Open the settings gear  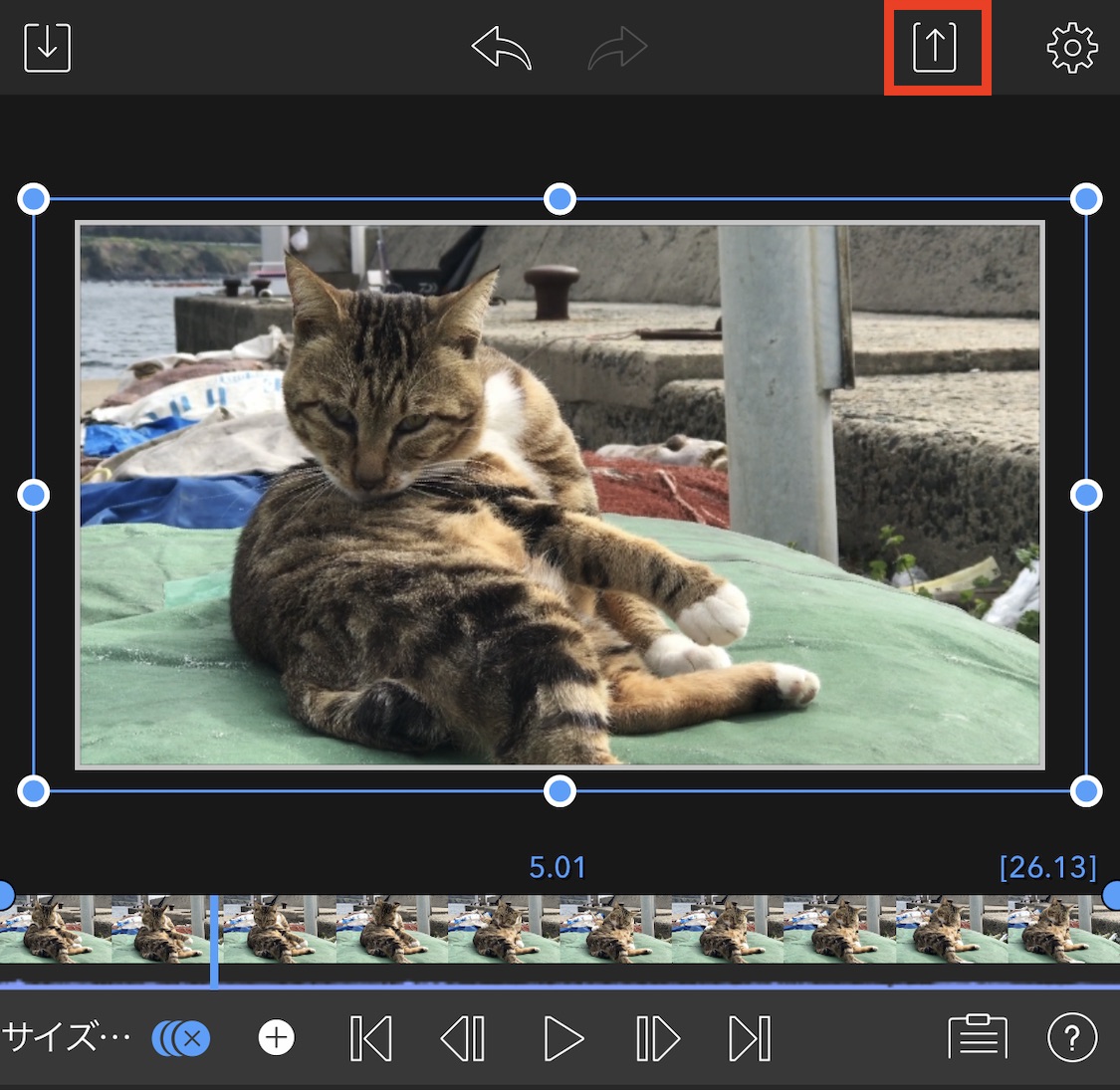point(1072,48)
